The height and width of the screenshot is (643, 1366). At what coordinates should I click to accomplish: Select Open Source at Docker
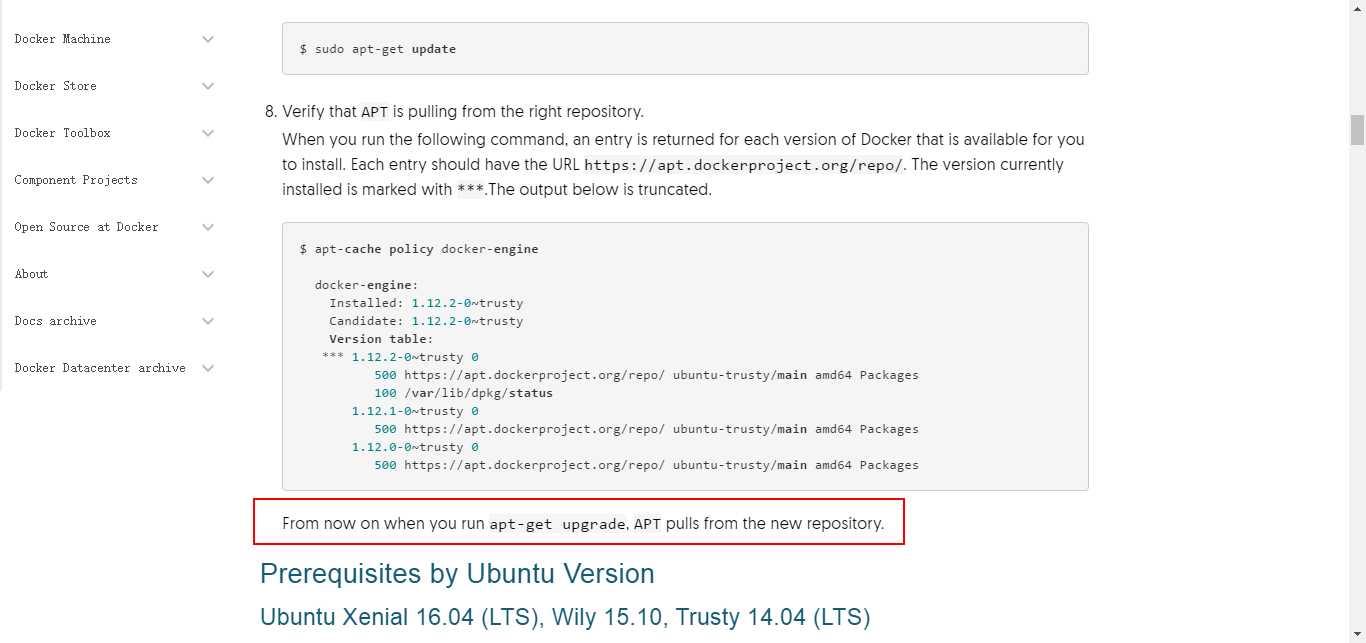click(x=86, y=227)
